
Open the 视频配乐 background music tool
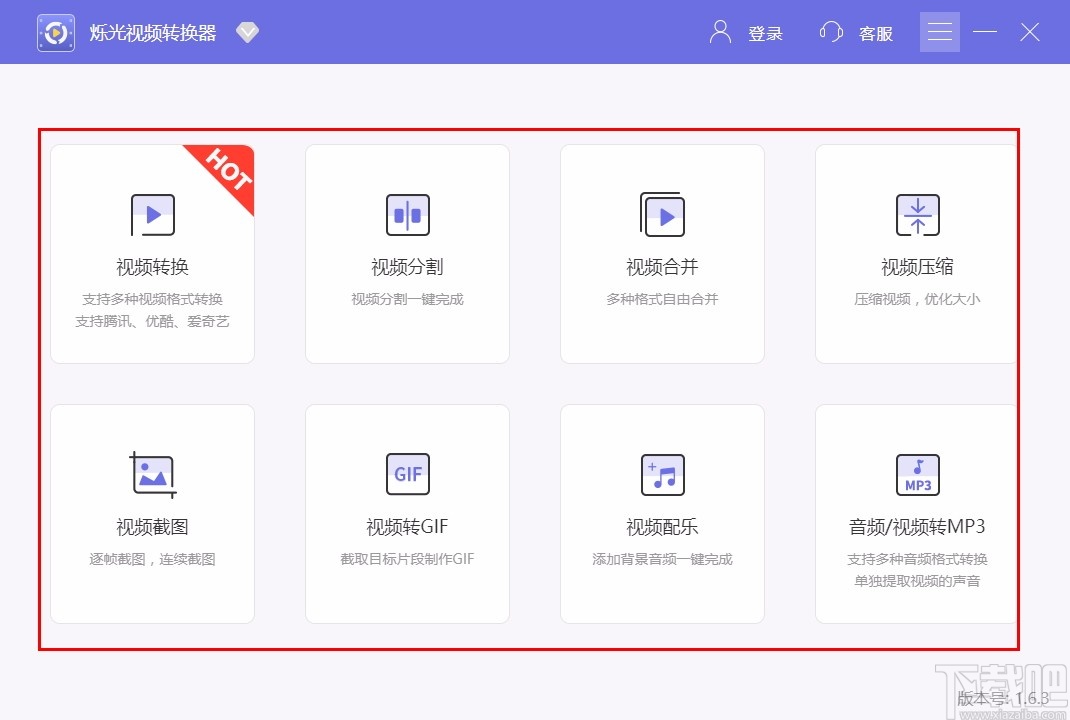pyautogui.click(x=662, y=513)
